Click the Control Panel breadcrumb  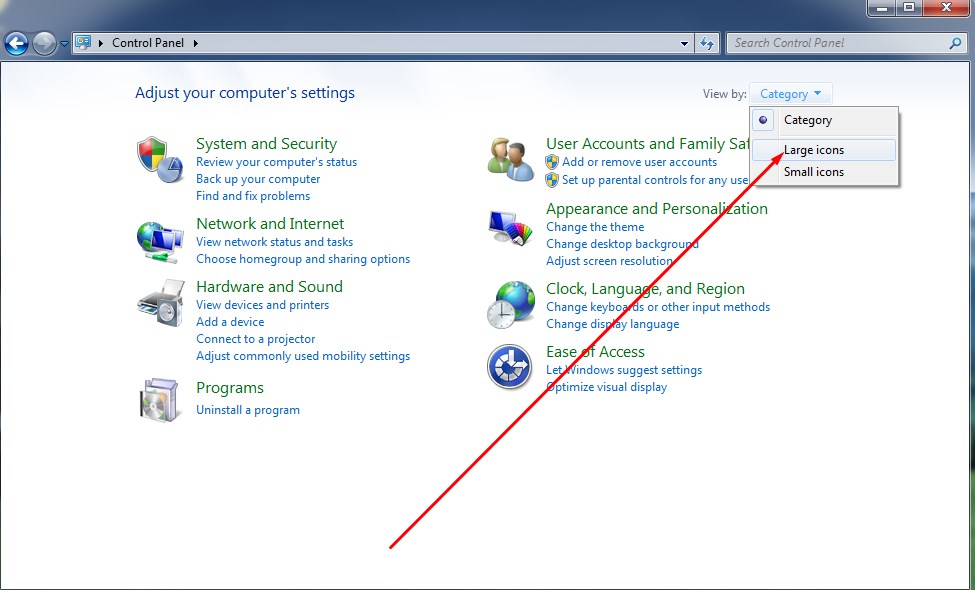(148, 43)
